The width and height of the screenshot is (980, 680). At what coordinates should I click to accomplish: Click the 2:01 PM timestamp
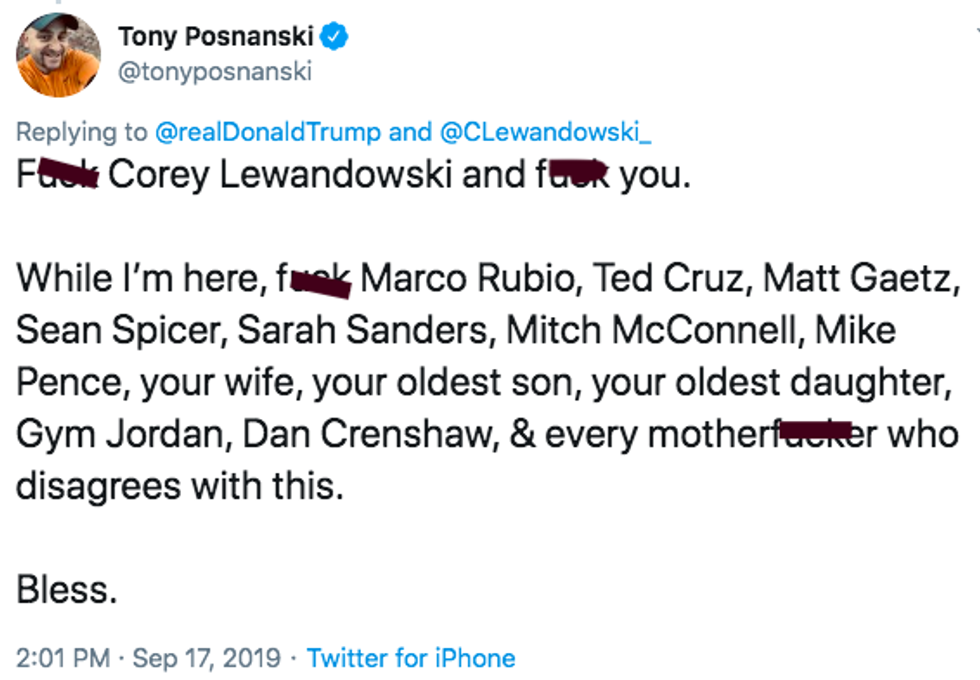click(65, 658)
